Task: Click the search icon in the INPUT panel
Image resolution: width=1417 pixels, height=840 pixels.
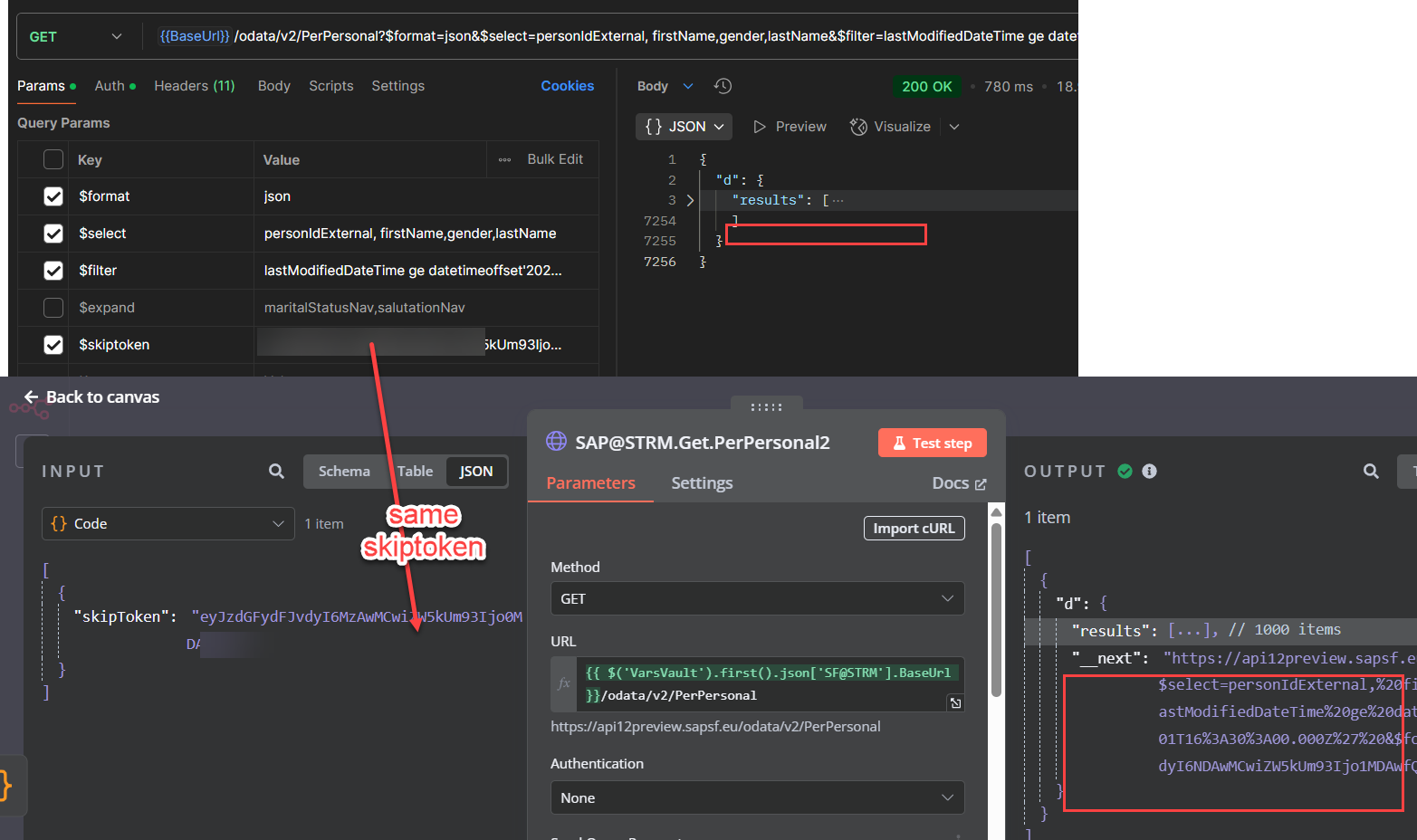Action: 276,471
